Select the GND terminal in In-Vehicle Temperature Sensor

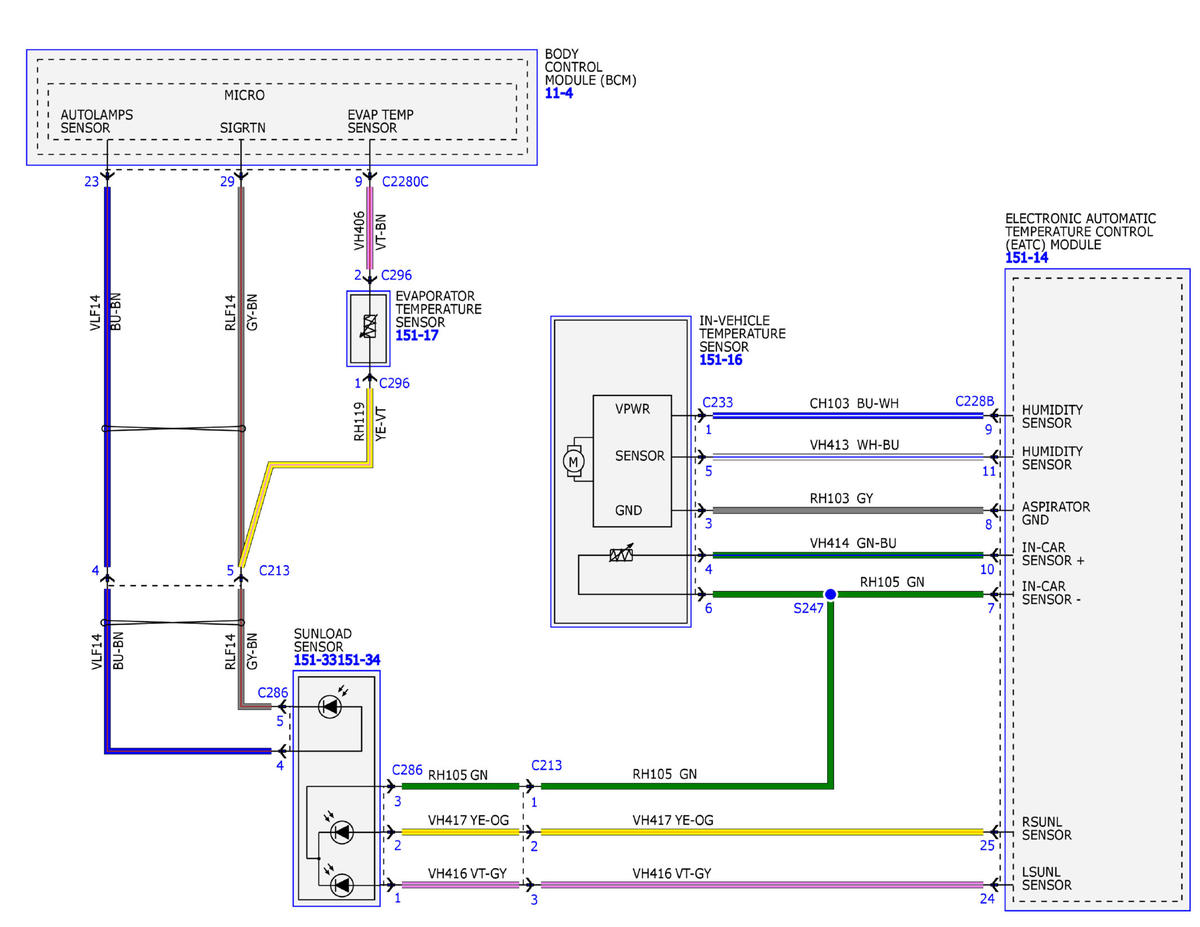(629, 511)
